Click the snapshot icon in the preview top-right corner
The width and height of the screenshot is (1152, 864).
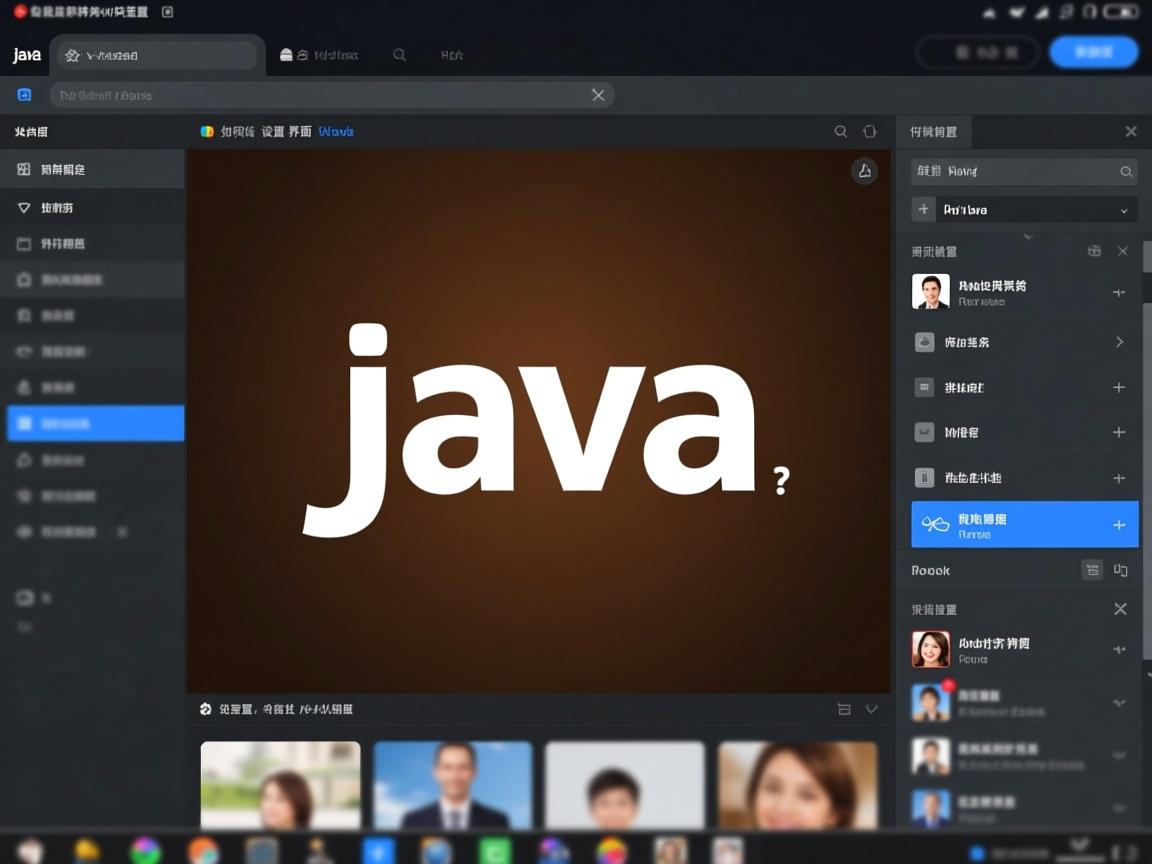pos(864,171)
